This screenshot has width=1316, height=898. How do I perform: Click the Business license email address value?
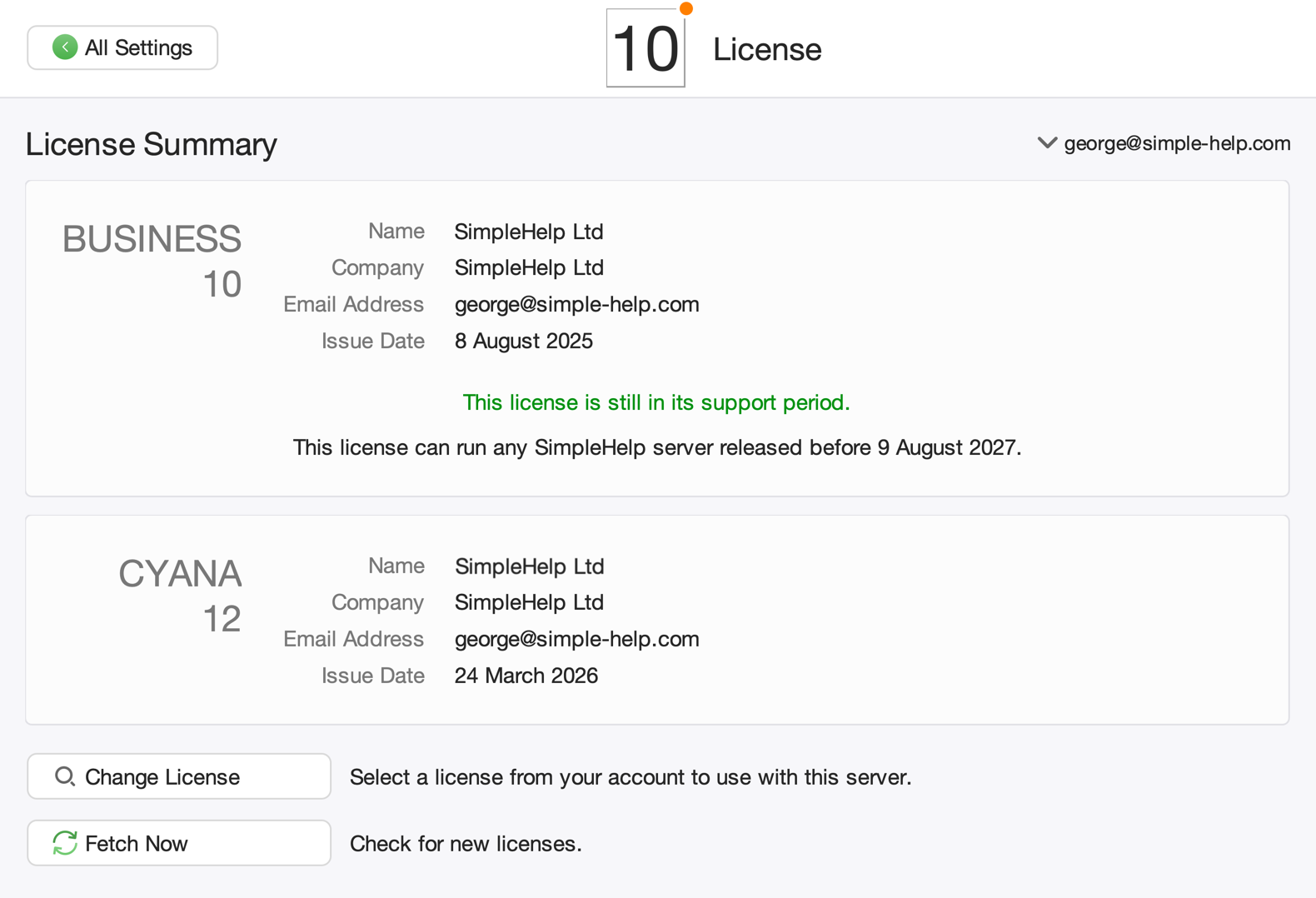coord(576,304)
